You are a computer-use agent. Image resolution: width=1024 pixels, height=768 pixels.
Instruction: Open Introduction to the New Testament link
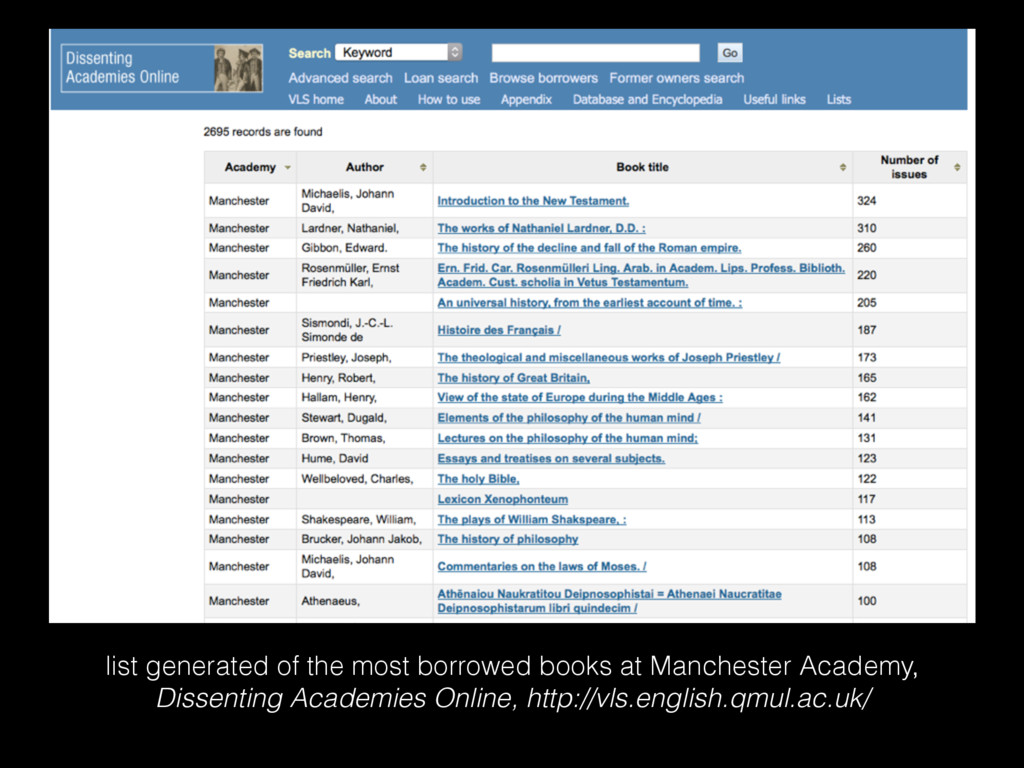(533, 201)
